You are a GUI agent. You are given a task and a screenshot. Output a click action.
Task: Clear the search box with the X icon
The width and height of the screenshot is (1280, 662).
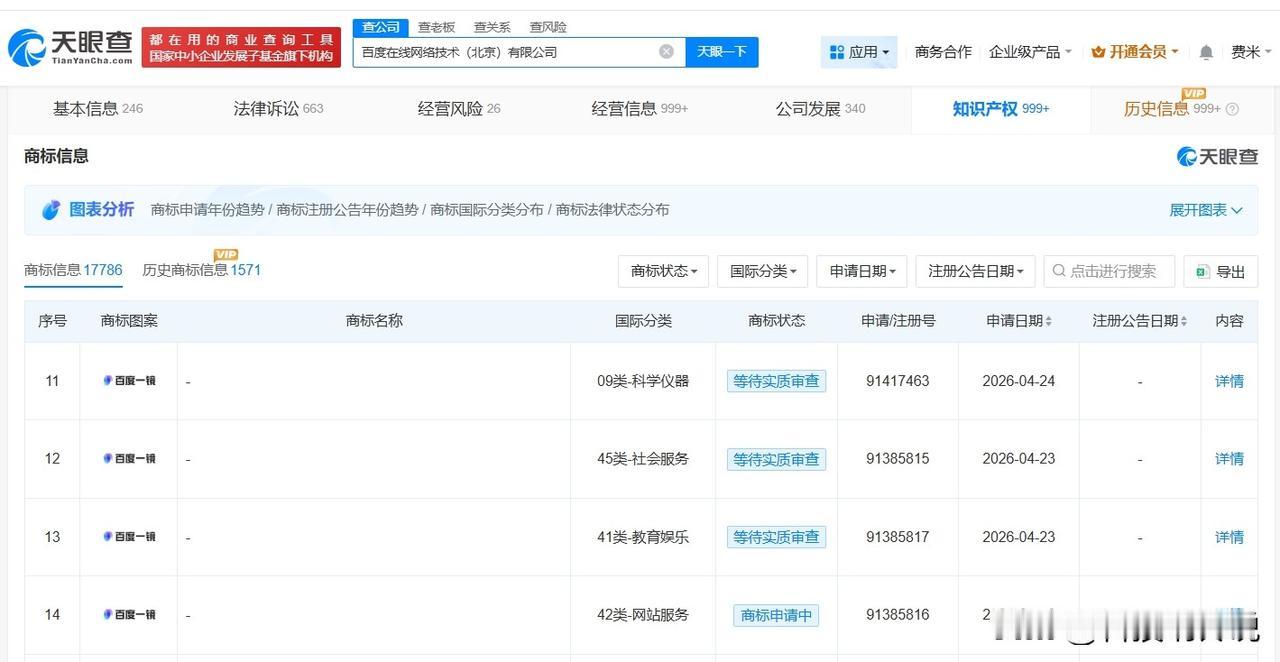[x=666, y=52]
